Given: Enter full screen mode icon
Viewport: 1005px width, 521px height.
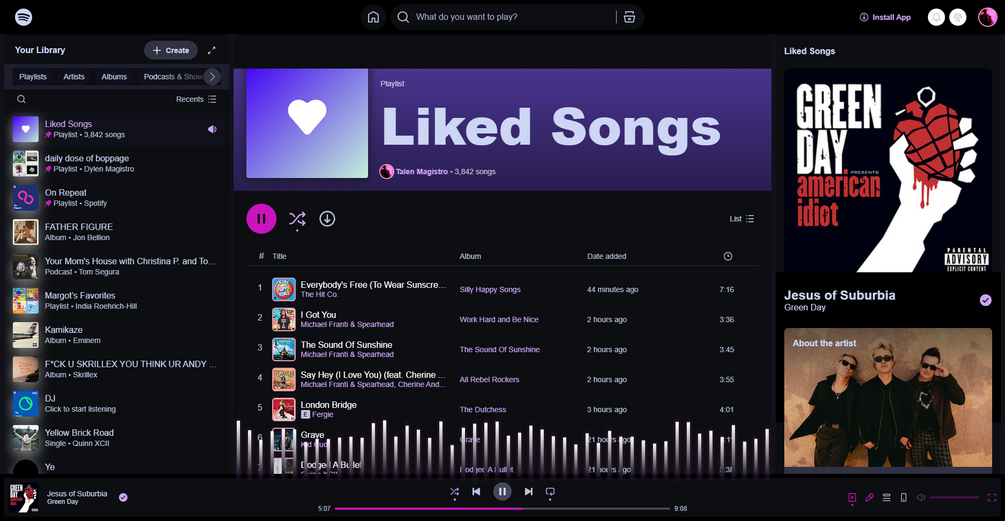Looking at the screenshot, I should [x=992, y=497].
